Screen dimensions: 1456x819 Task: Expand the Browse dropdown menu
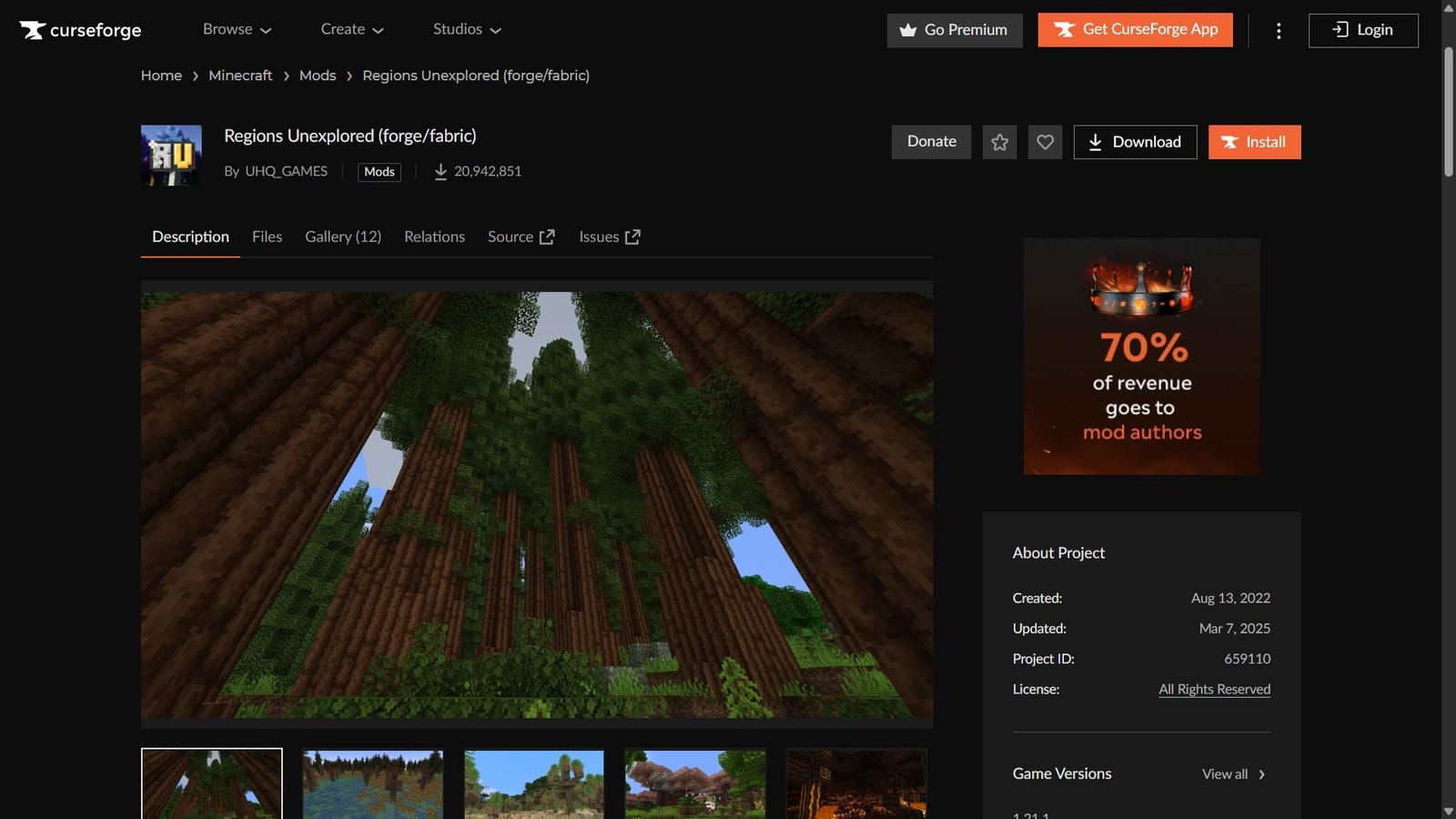[x=237, y=29]
